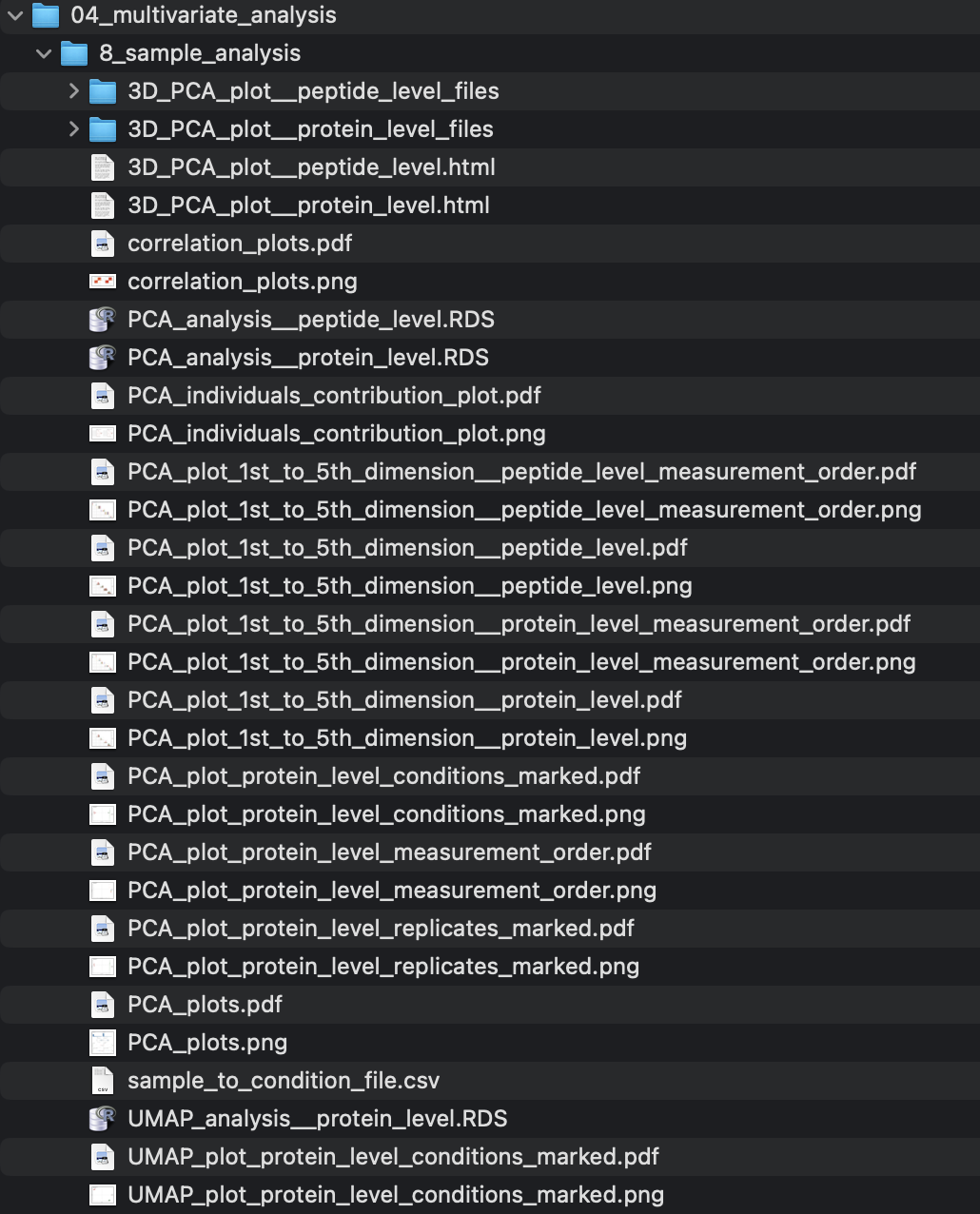Click PCA_plot_protein_level_measurement_order.png thumbnail
This screenshot has width=980, height=1214.
(103, 891)
